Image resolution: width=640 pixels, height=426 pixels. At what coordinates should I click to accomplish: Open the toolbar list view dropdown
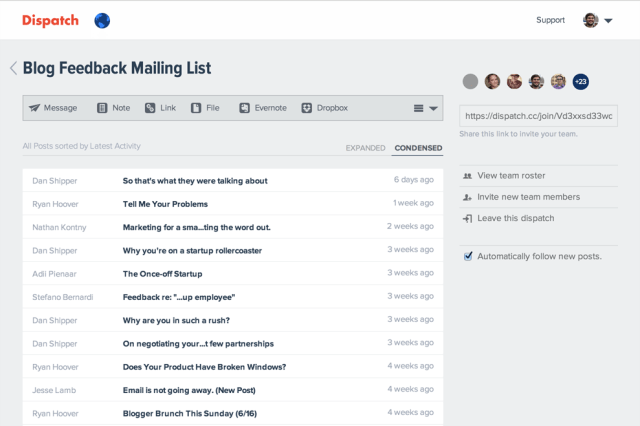[x=425, y=108]
